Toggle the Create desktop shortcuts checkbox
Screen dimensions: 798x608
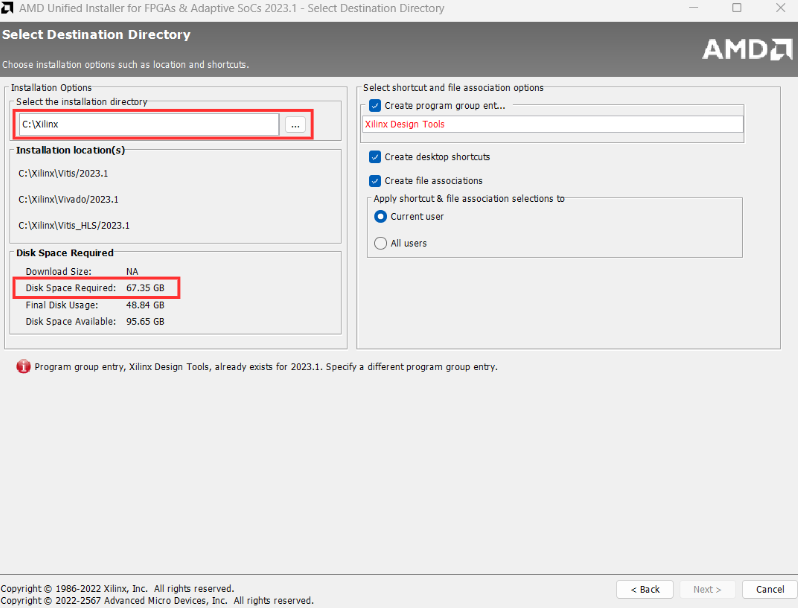pyautogui.click(x=375, y=157)
